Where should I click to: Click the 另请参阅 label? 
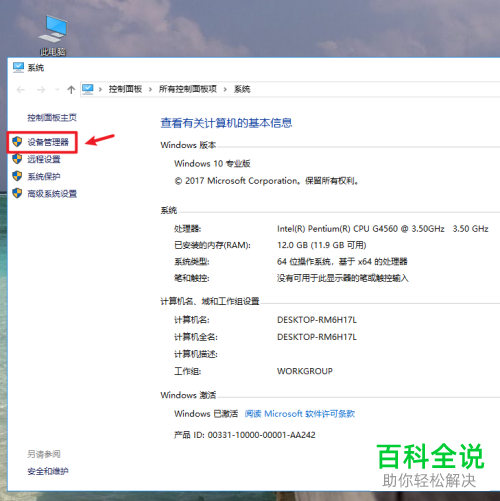(x=44, y=454)
